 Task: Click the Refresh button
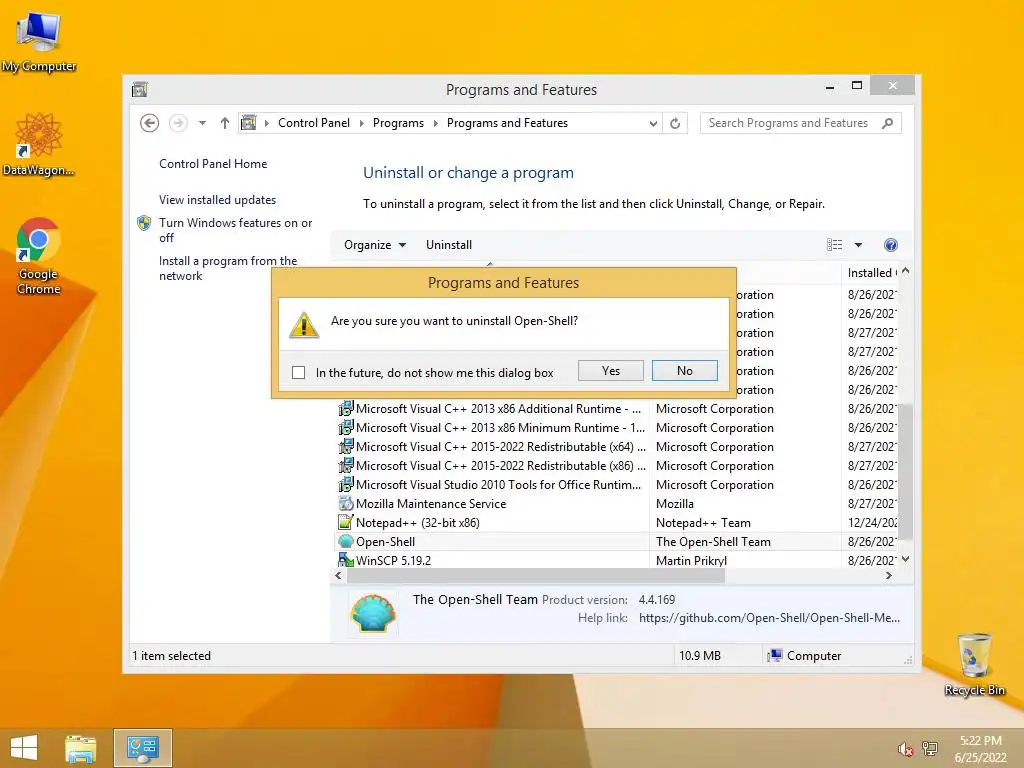tap(675, 123)
